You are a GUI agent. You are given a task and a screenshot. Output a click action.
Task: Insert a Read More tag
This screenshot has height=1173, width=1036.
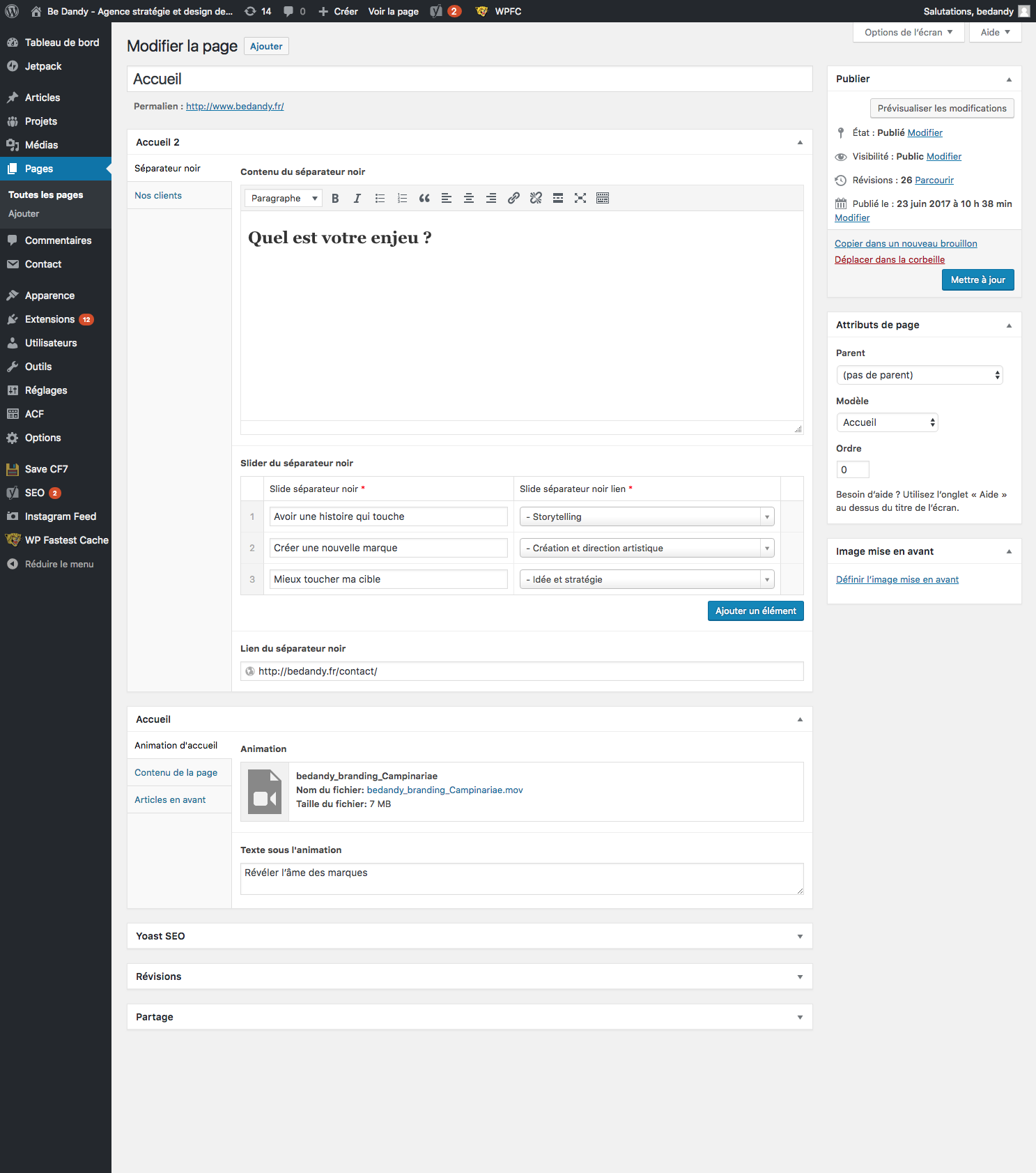[558, 199]
